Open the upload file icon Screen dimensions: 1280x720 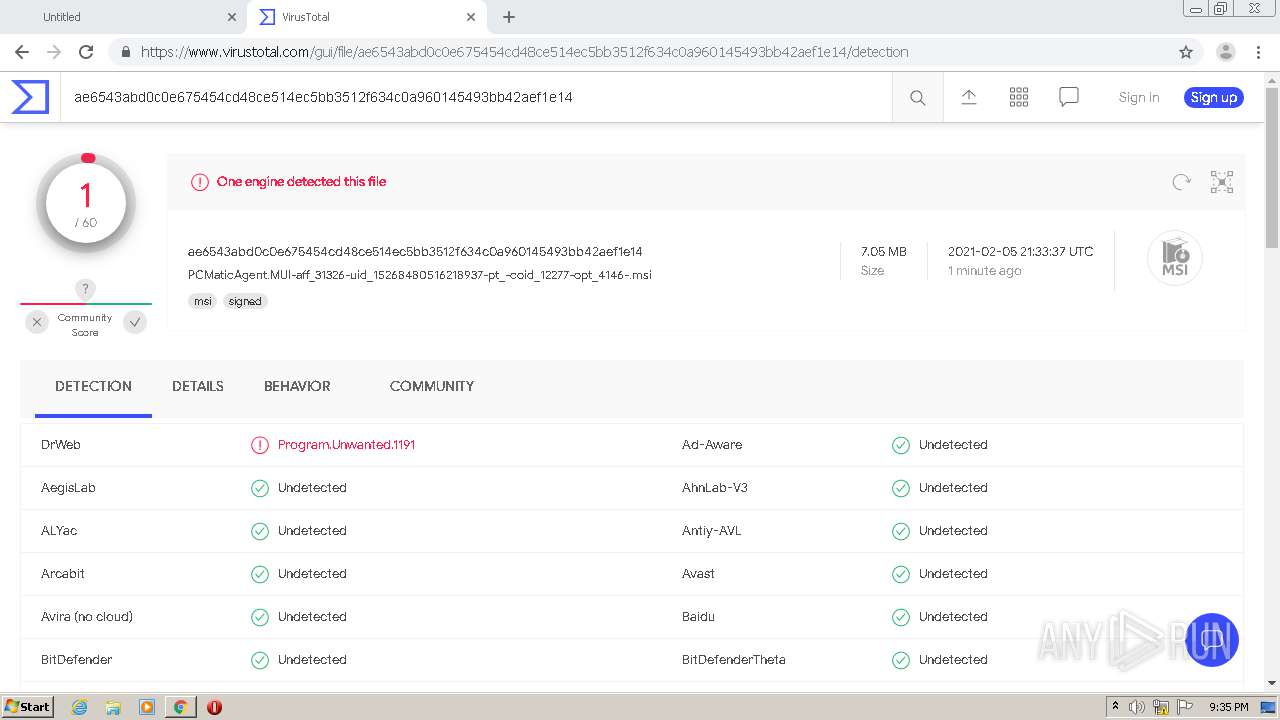click(x=968, y=97)
